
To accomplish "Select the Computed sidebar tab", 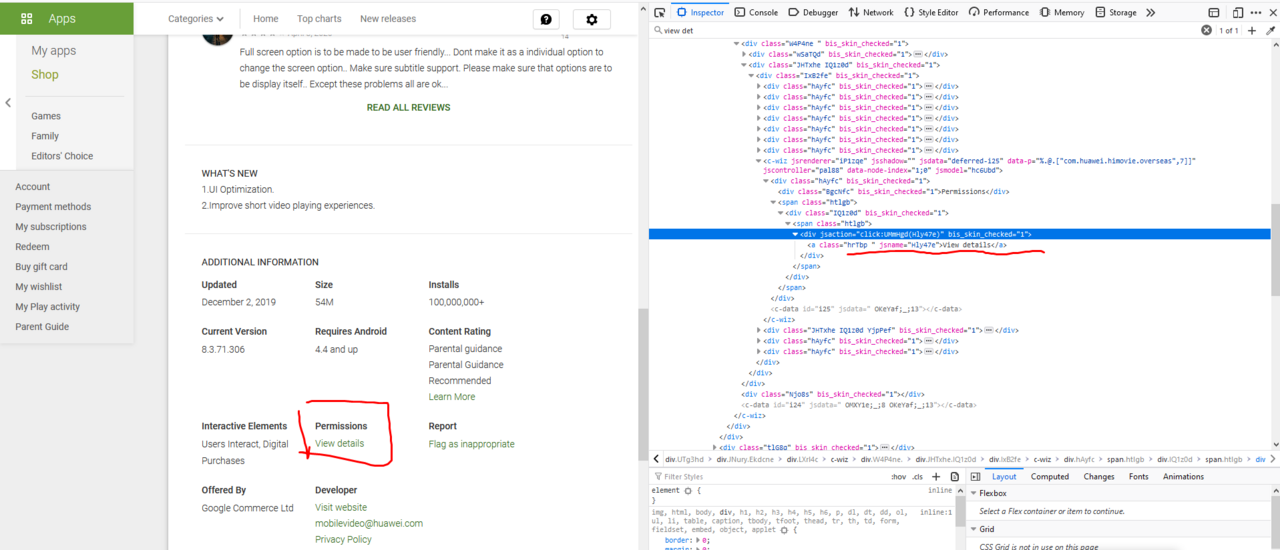I will point(1050,477).
